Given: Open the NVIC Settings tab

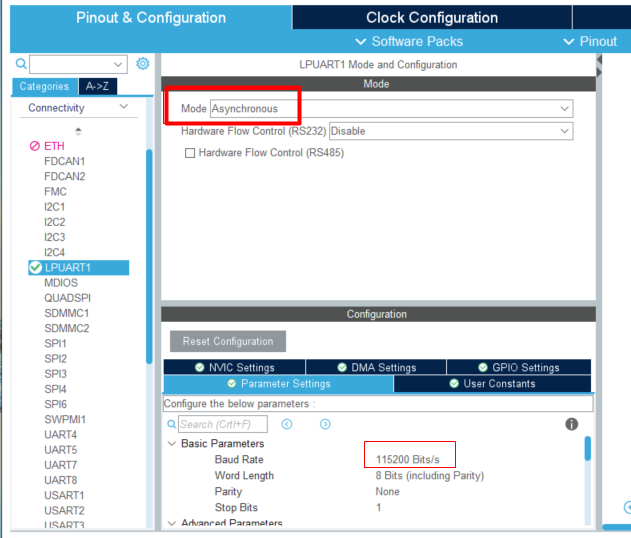Looking at the screenshot, I should [x=234, y=367].
